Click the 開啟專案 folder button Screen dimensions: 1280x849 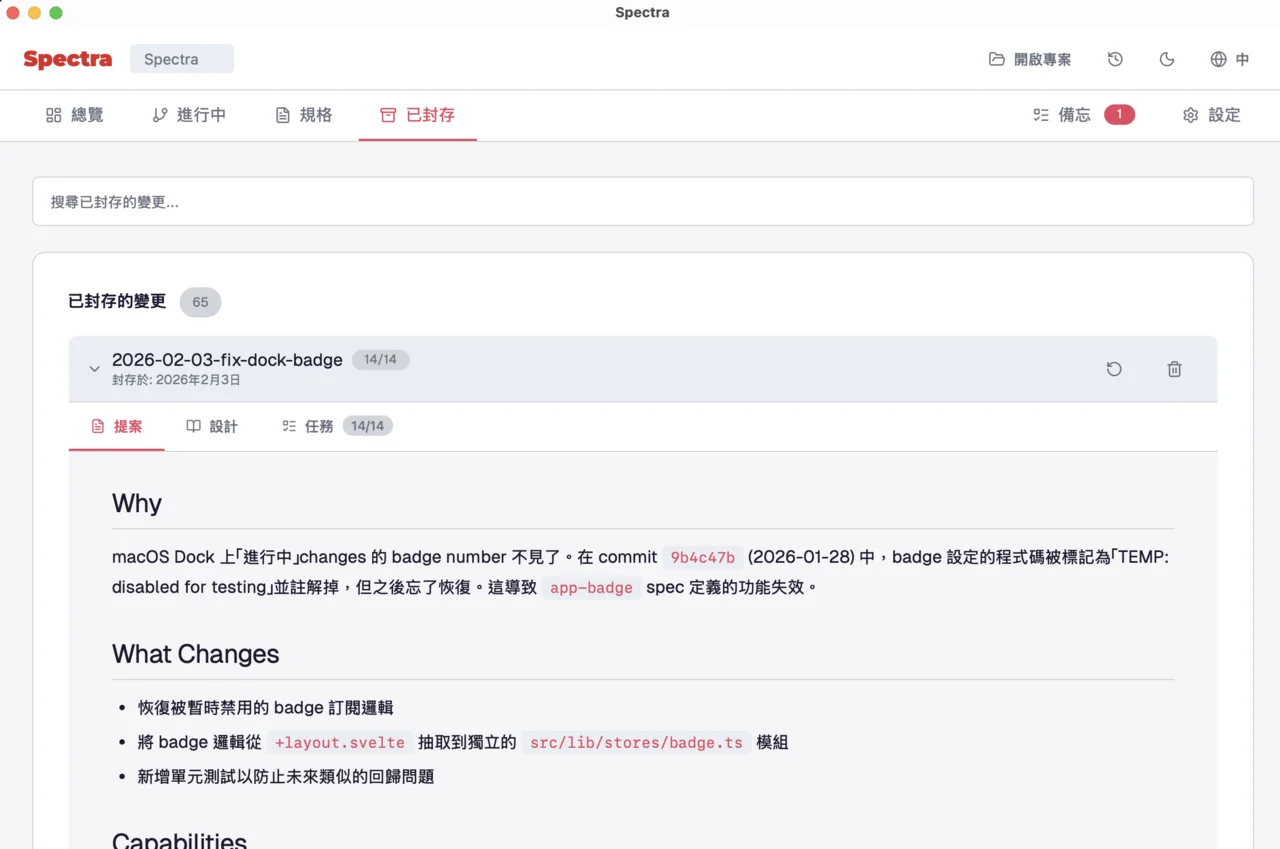[1030, 59]
